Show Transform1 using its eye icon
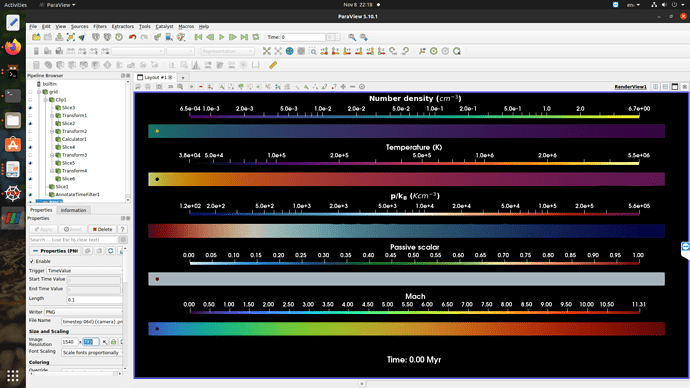The image size is (690, 388). pyautogui.click(x=30, y=116)
